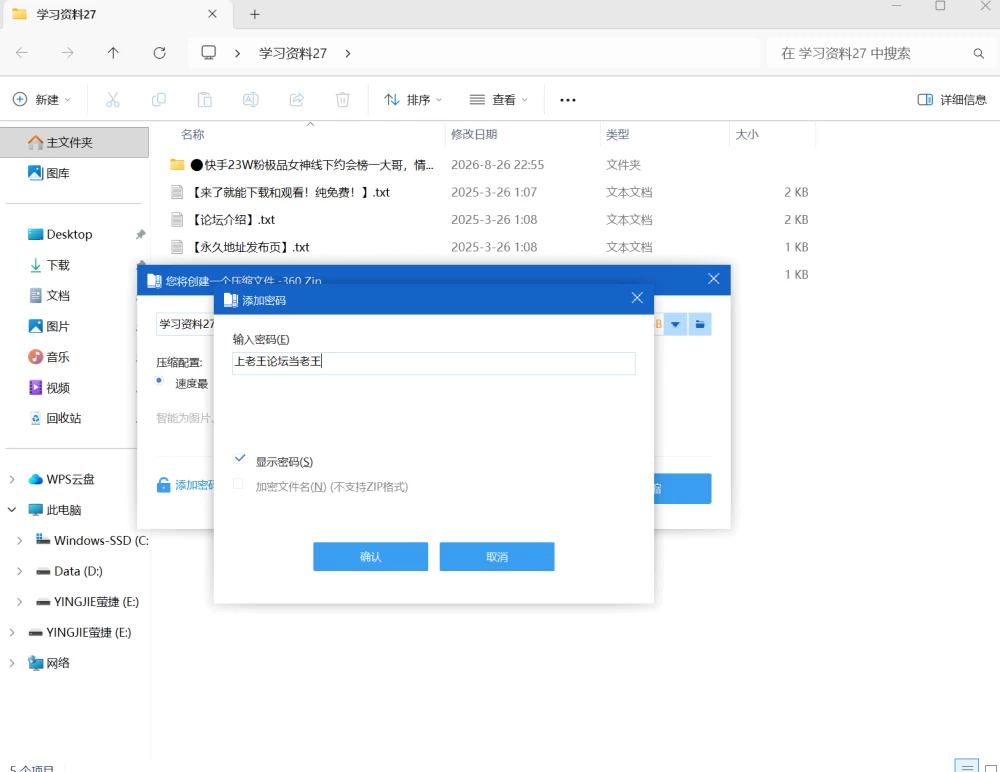This screenshot has width=1000, height=772.
Task: Click the 输入密码 text field
Action: [434, 362]
